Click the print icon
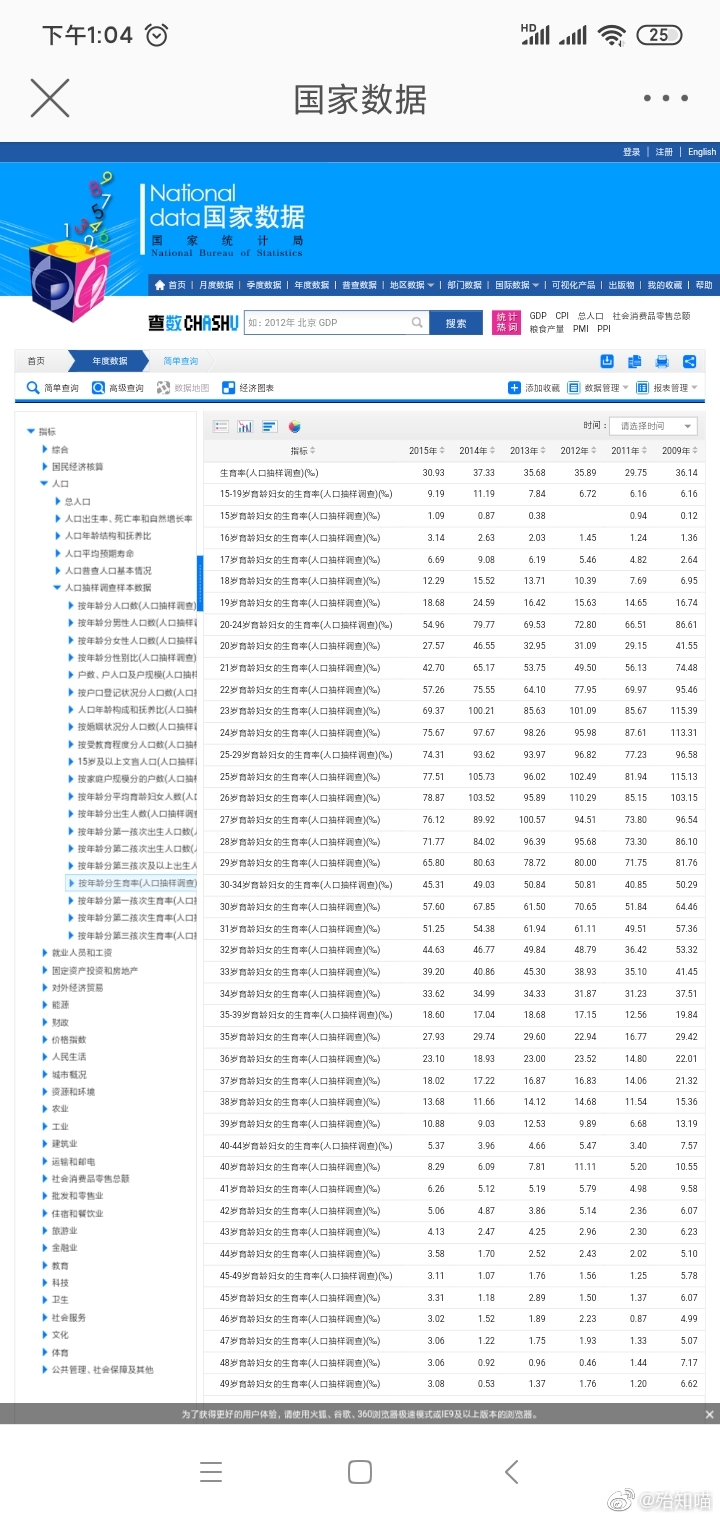The width and height of the screenshot is (720, 1520). tap(661, 362)
